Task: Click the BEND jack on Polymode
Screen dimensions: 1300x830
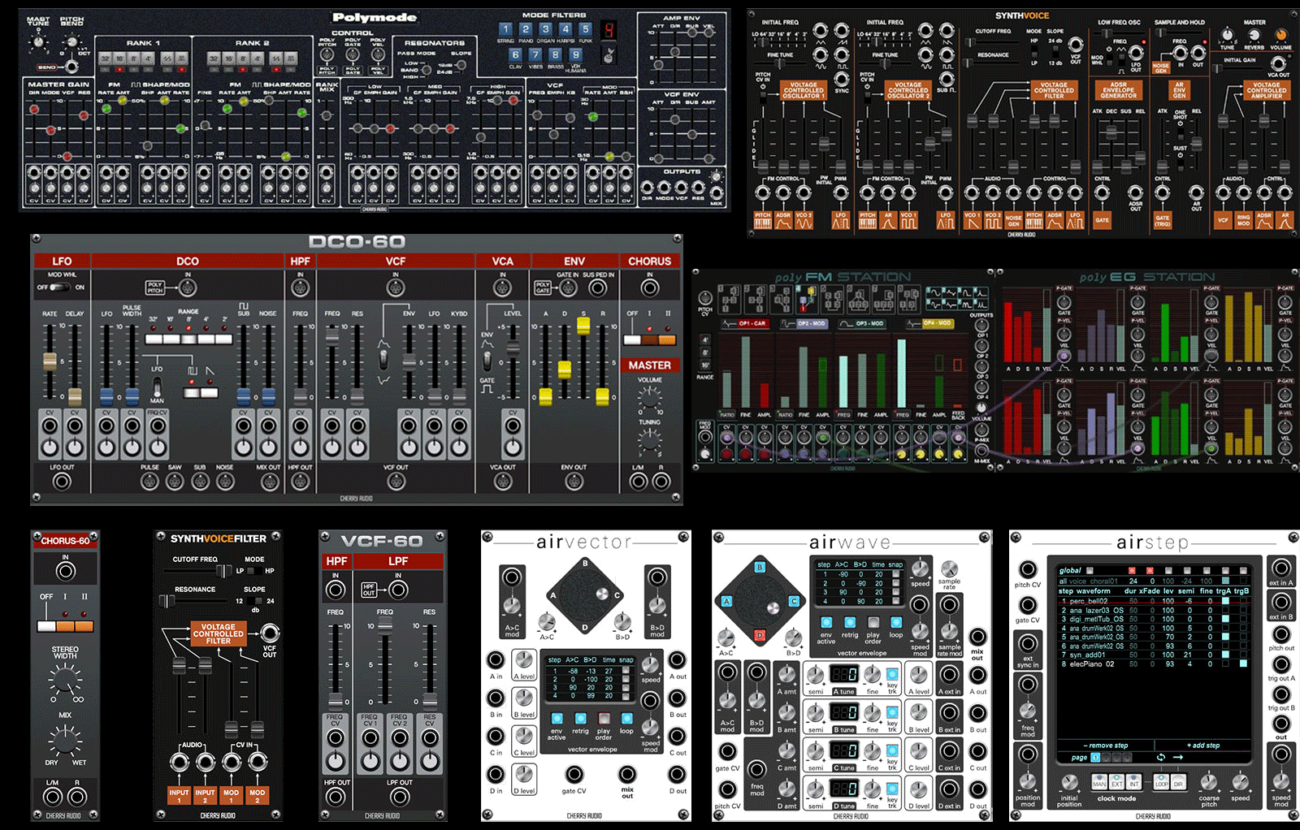Action: click(72, 66)
